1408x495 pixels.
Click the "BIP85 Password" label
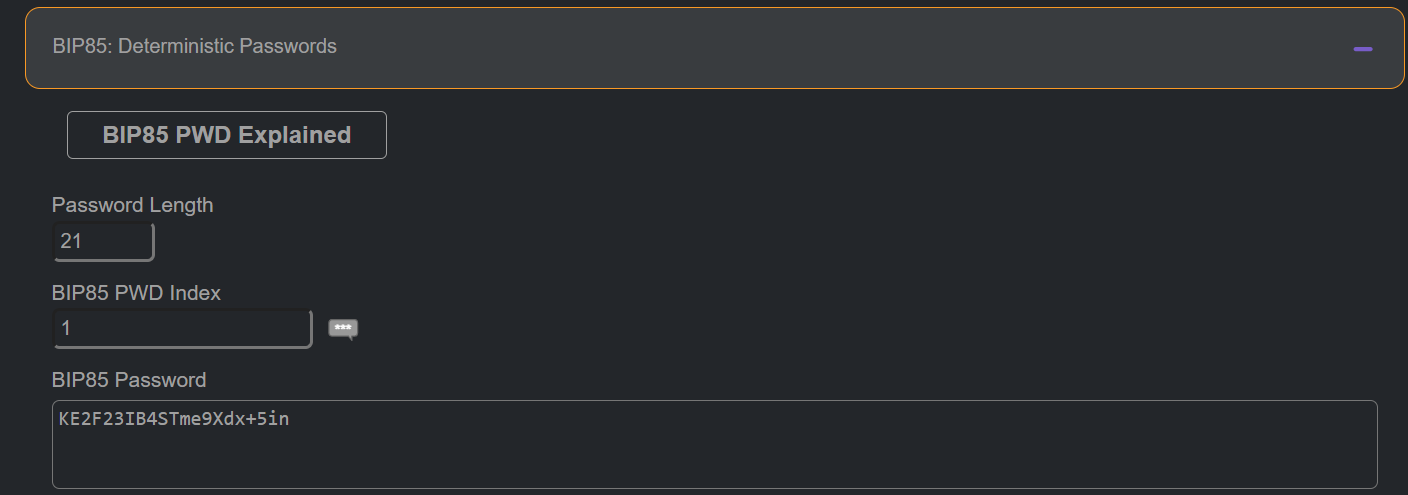129,380
